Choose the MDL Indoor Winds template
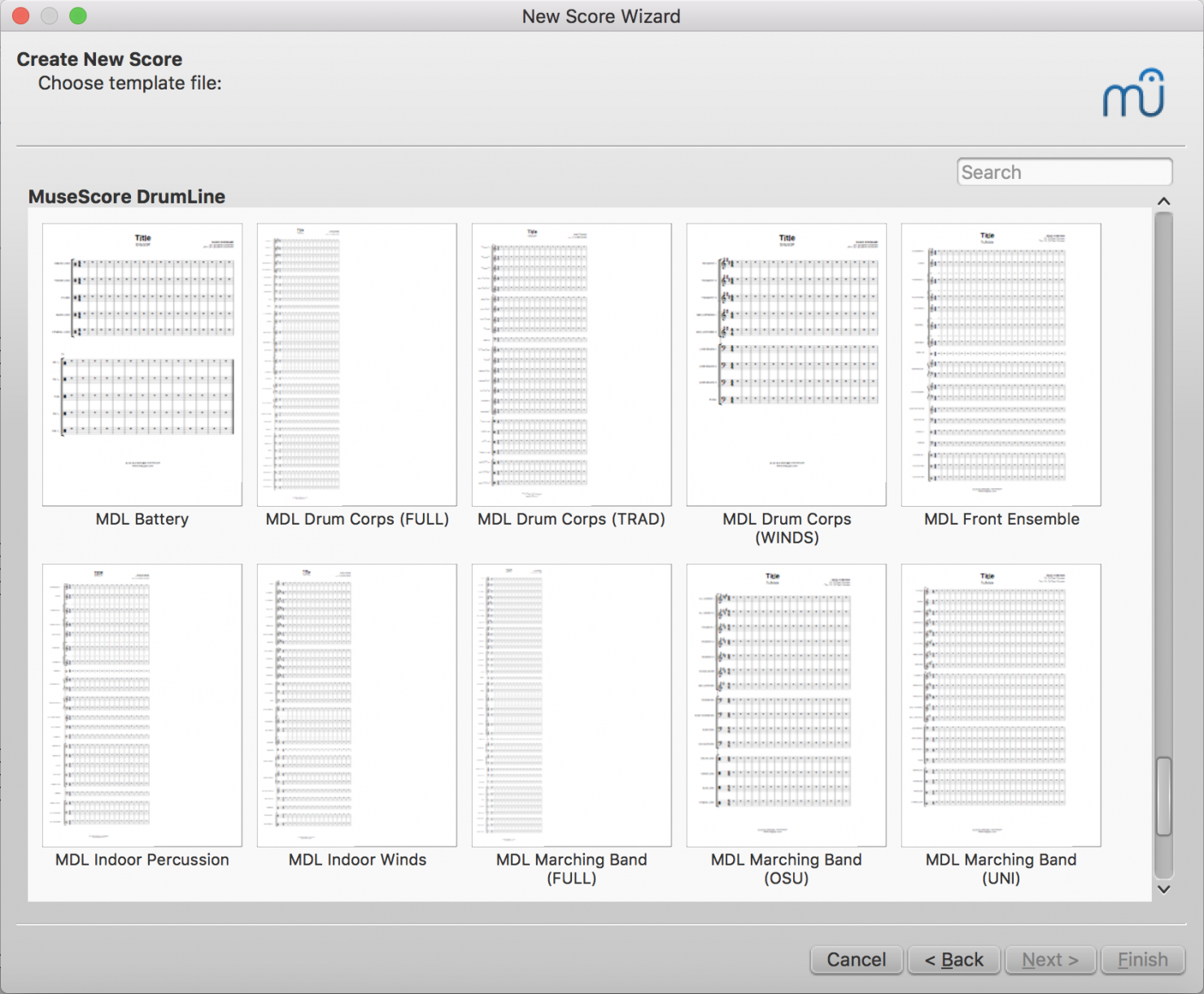 pos(356,704)
